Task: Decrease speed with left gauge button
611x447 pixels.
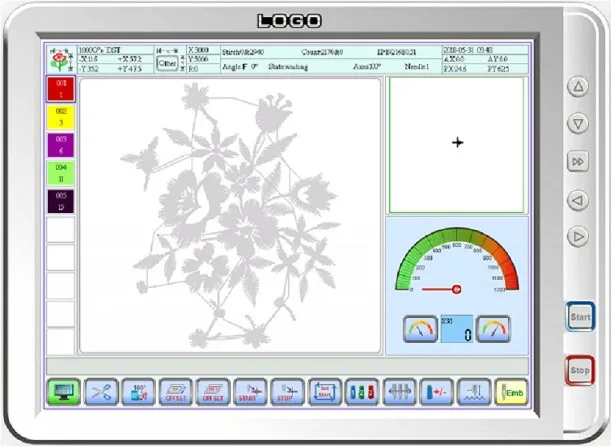Action: click(x=420, y=329)
